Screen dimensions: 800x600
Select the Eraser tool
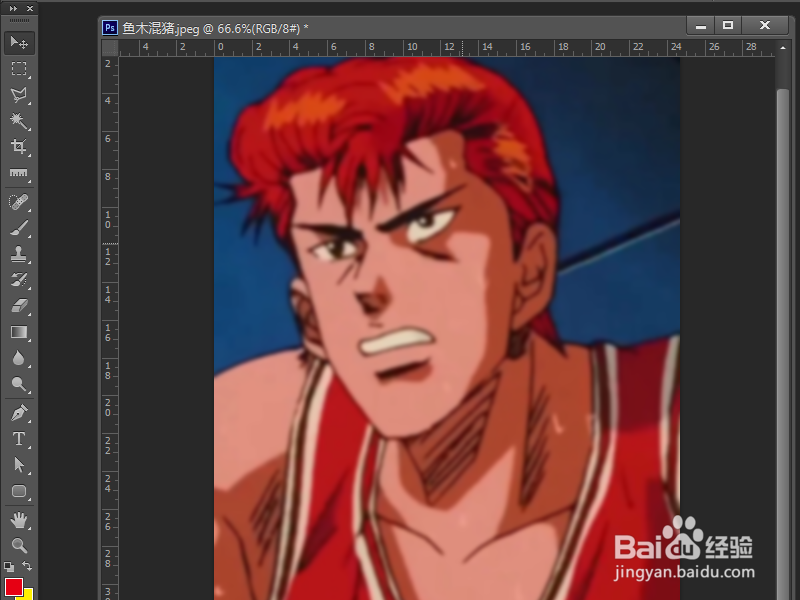(19, 306)
